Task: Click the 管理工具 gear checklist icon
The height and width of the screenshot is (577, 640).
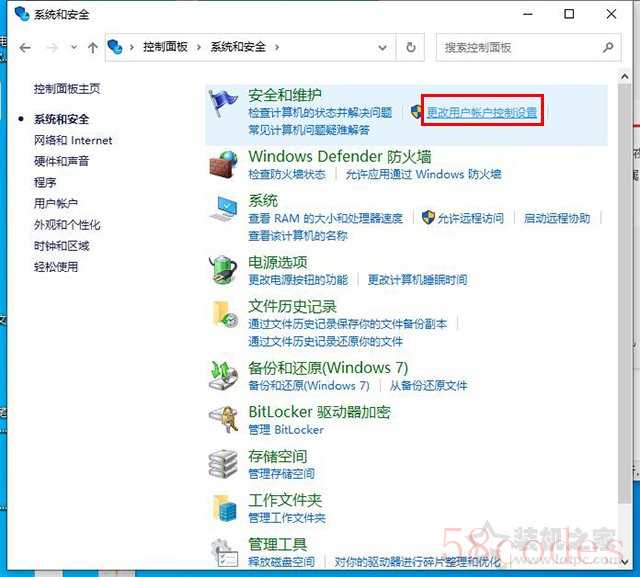Action: coord(224,553)
